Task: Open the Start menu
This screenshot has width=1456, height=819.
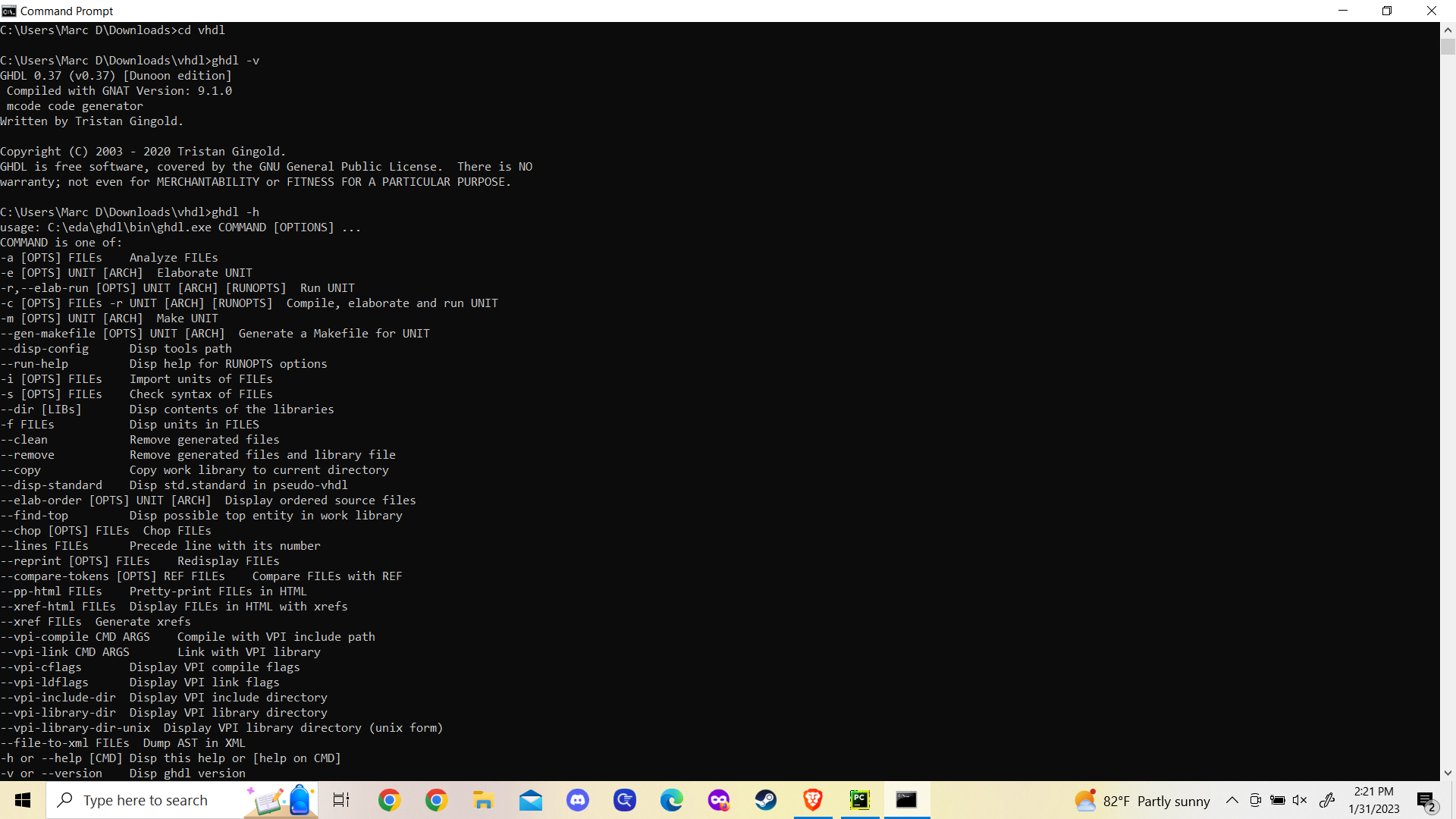Action: click(22, 800)
